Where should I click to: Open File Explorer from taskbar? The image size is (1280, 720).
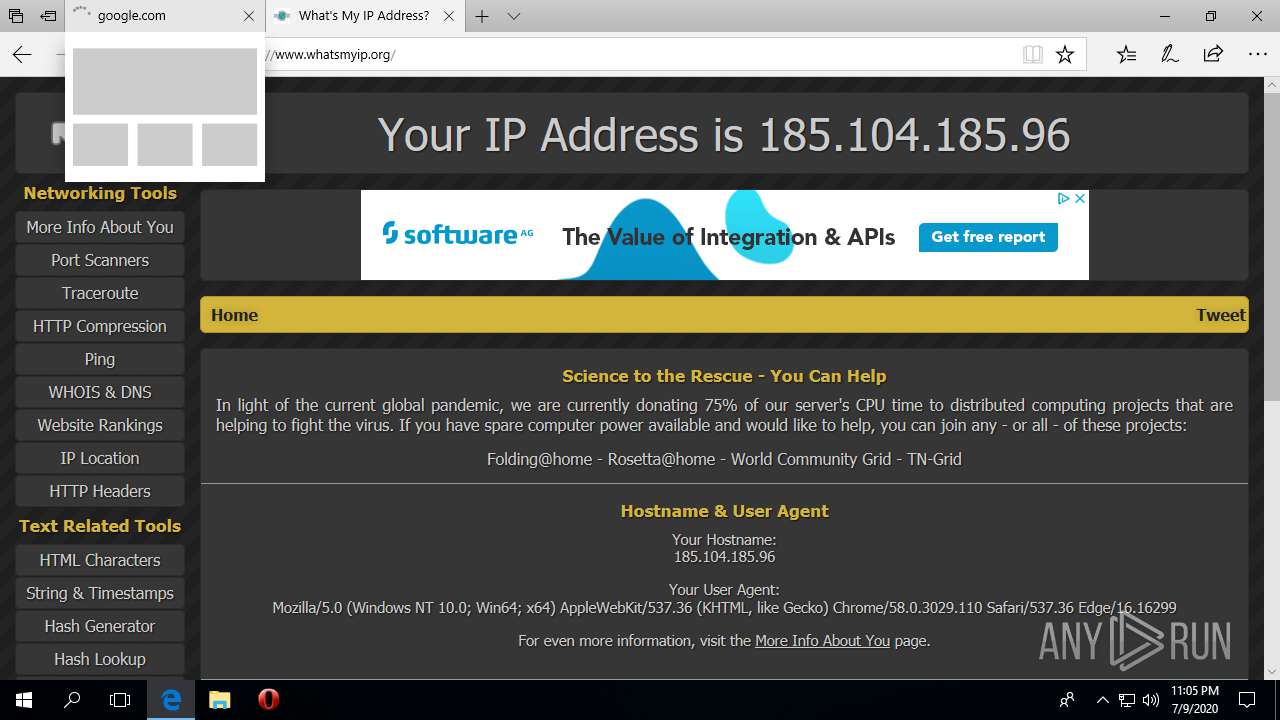coord(220,700)
